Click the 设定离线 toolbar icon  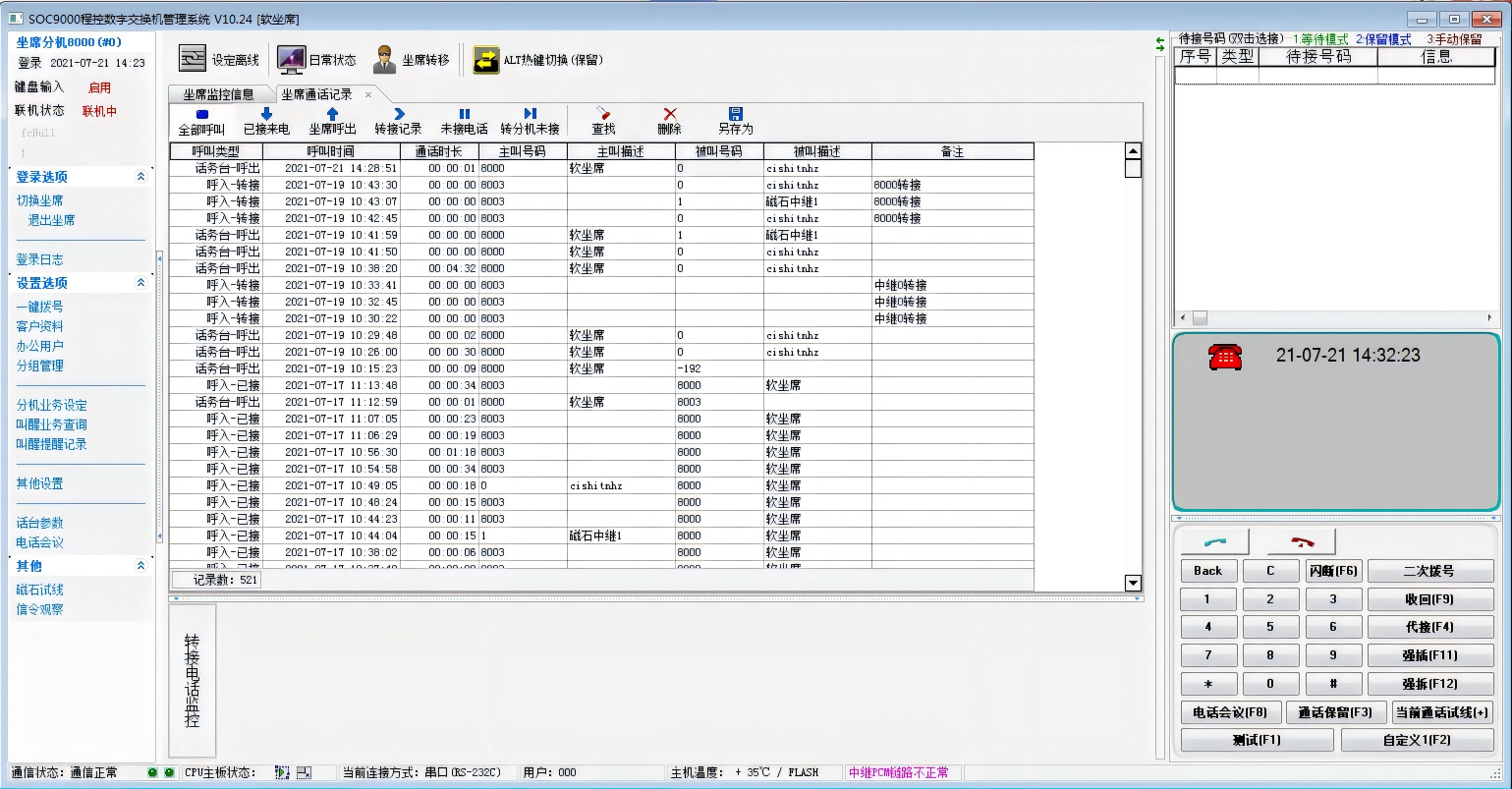click(x=193, y=59)
